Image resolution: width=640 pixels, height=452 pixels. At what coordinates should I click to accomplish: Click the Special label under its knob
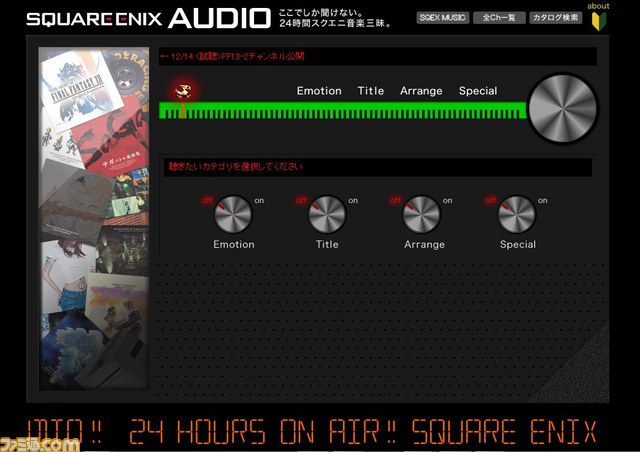tap(518, 244)
